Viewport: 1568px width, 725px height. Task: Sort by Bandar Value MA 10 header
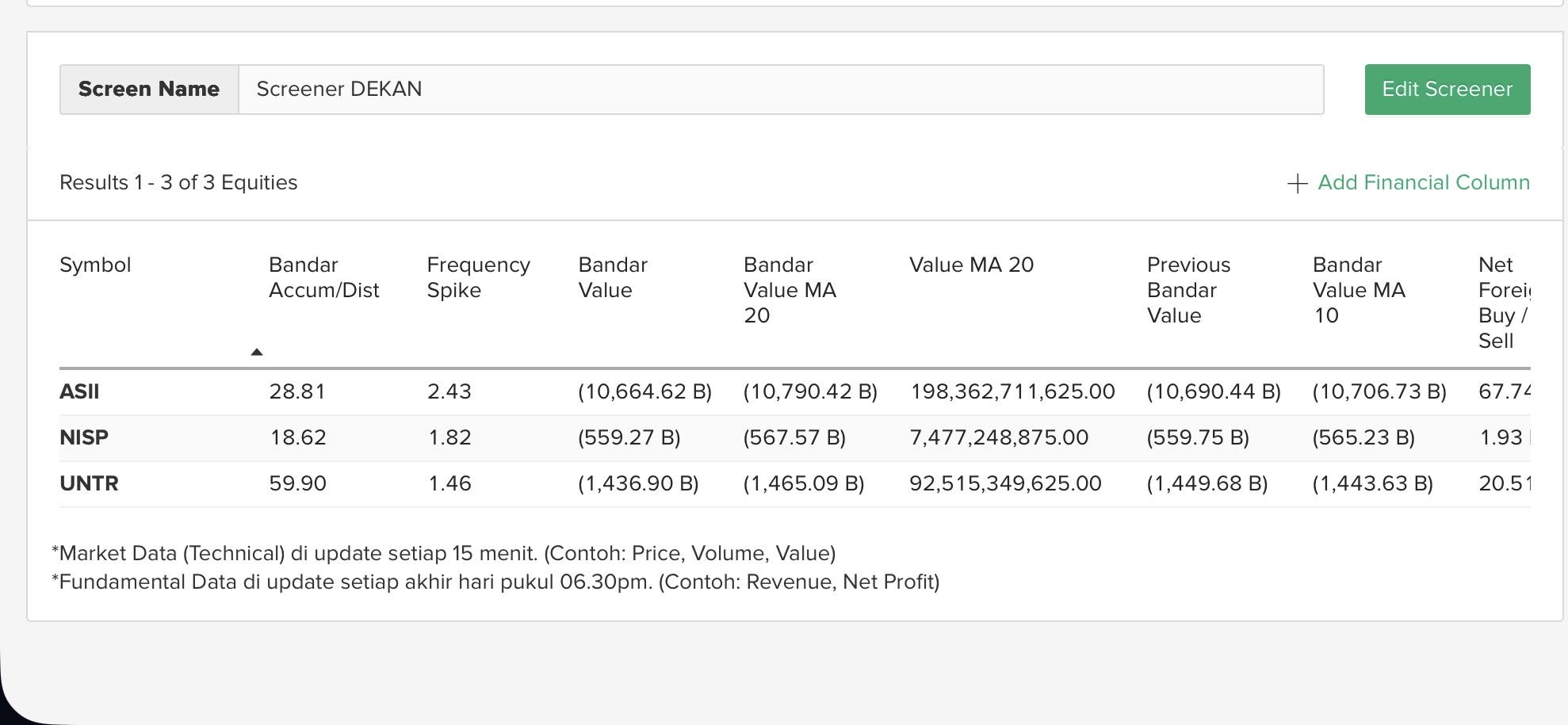pos(1359,291)
